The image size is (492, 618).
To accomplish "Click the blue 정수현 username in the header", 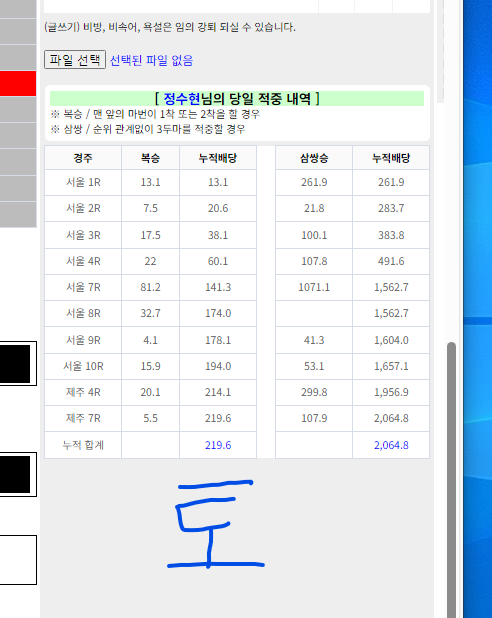I will pyautogui.click(x=181, y=99).
